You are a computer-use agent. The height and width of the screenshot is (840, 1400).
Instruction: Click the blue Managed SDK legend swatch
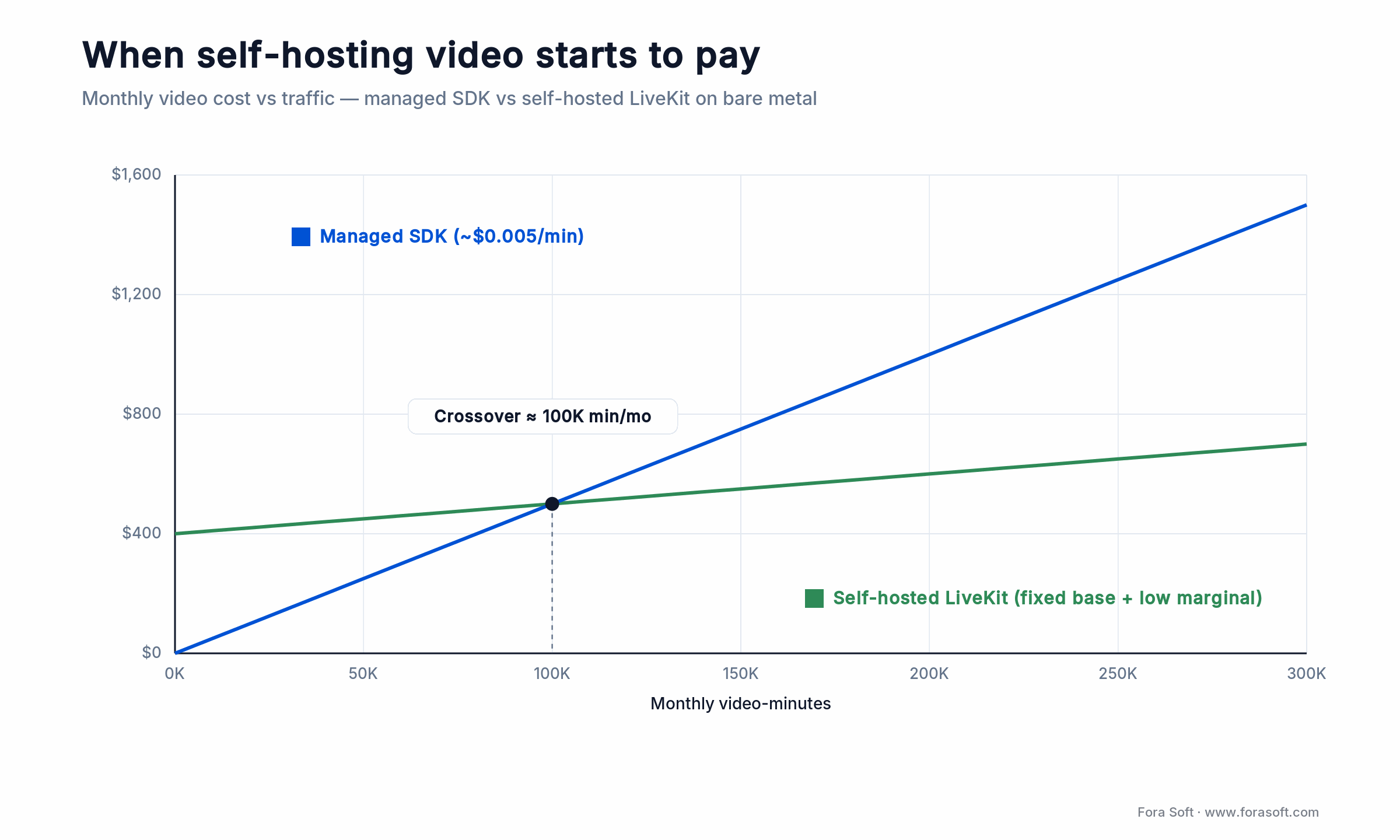pos(301,237)
